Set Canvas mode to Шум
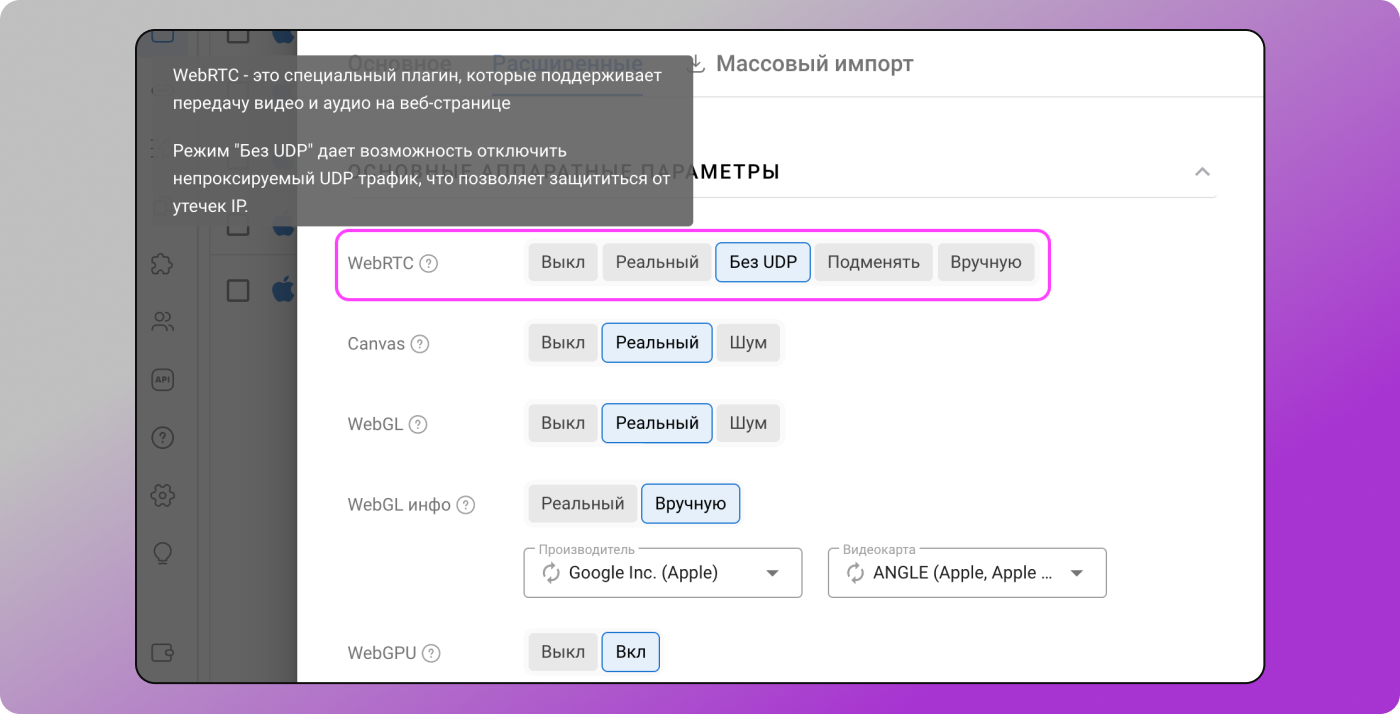 pyautogui.click(x=748, y=342)
